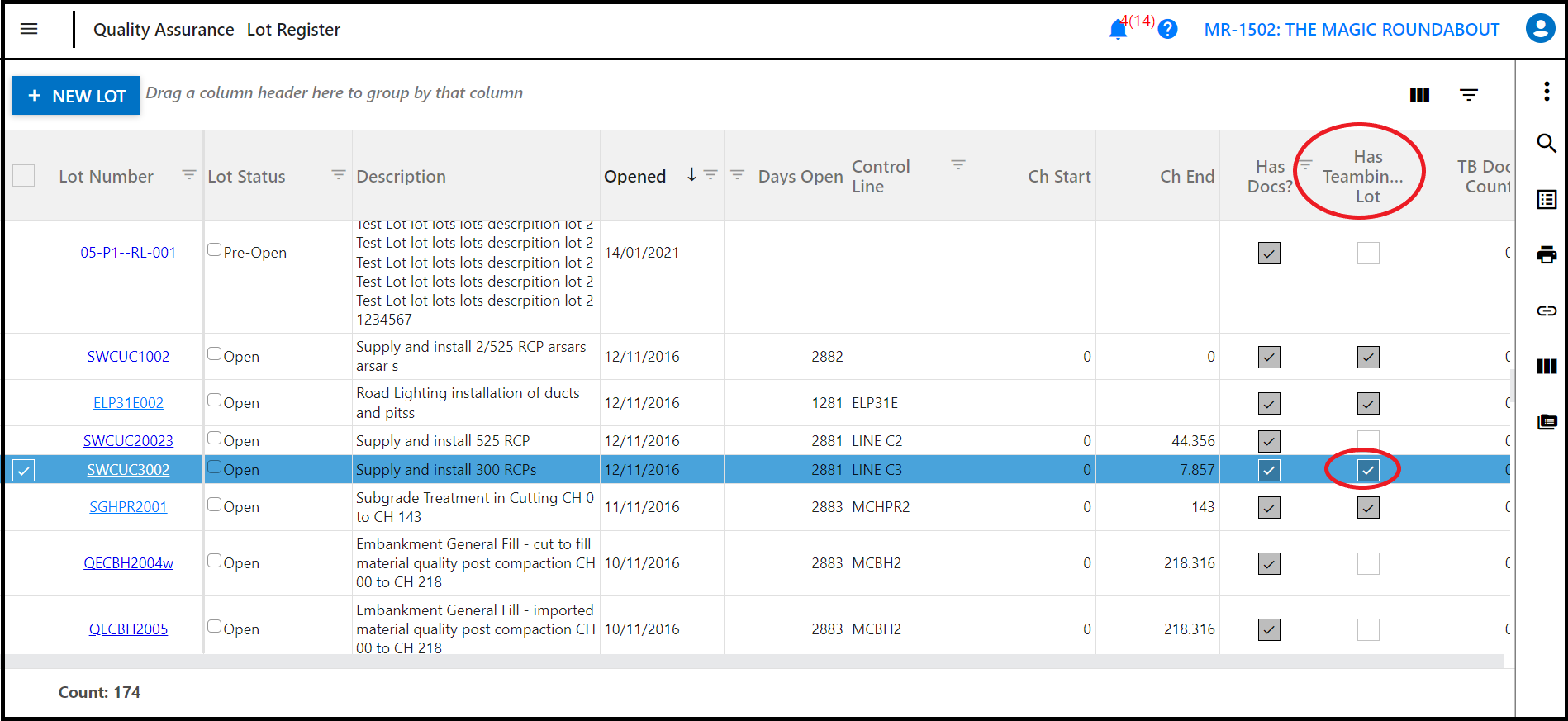This screenshot has width=1568, height=721.
Task: Filter the Has Docs column
Action: pos(1305,165)
